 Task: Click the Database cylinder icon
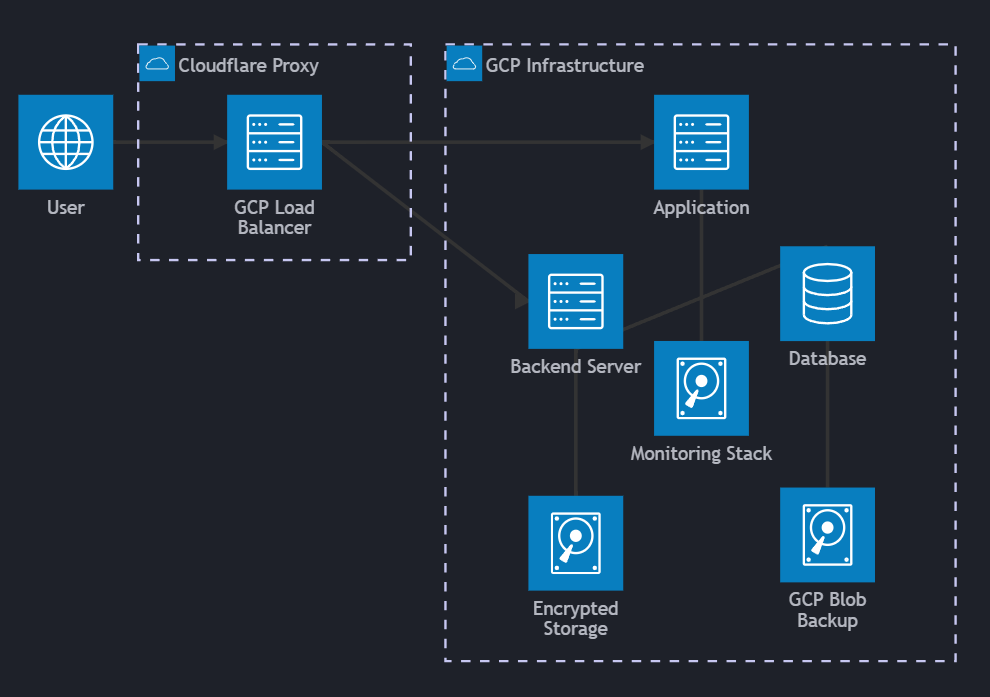click(827, 294)
